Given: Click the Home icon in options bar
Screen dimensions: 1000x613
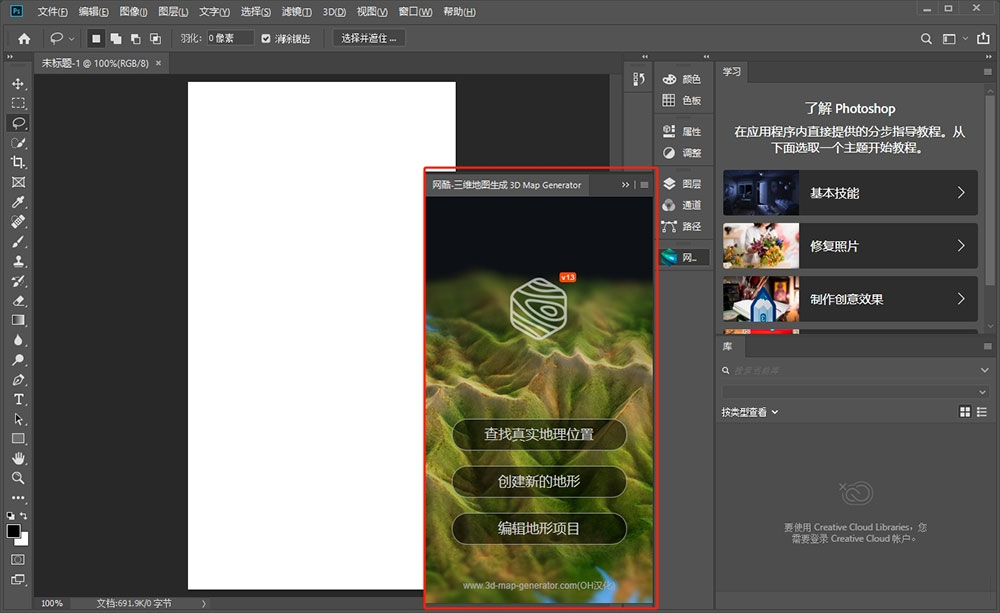Looking at the screenshot, I should (x=24, y=39).
